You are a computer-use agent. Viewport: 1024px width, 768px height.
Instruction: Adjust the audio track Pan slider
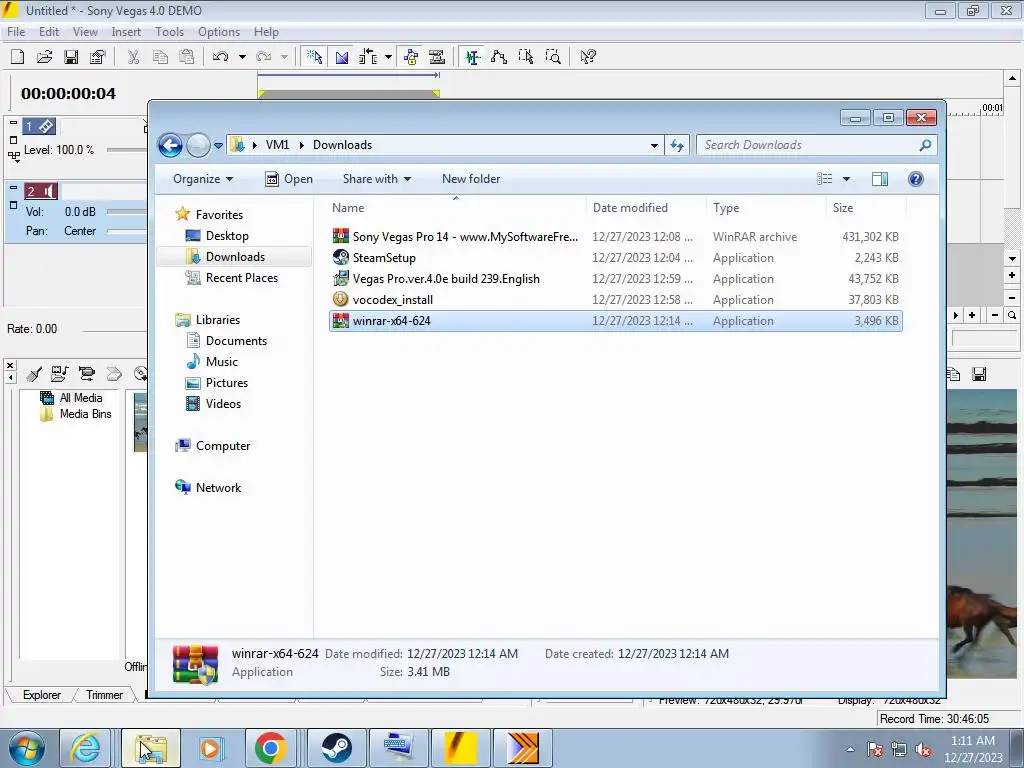(127, 231)
